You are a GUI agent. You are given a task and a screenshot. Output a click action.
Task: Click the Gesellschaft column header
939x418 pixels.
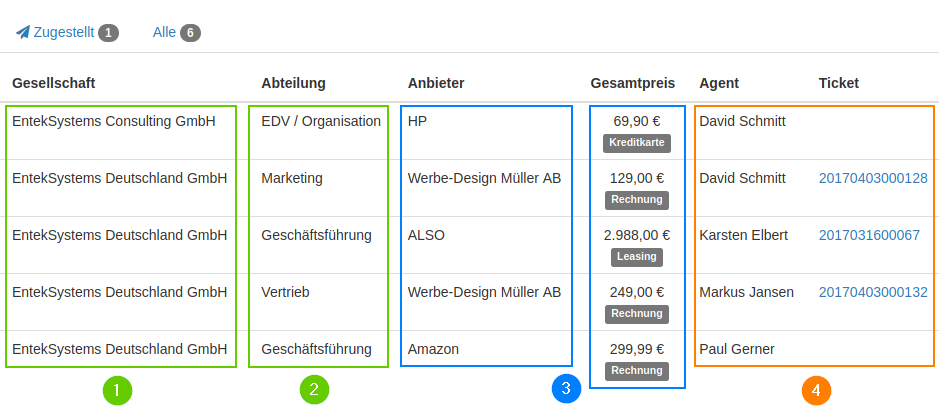coord(53,83)
